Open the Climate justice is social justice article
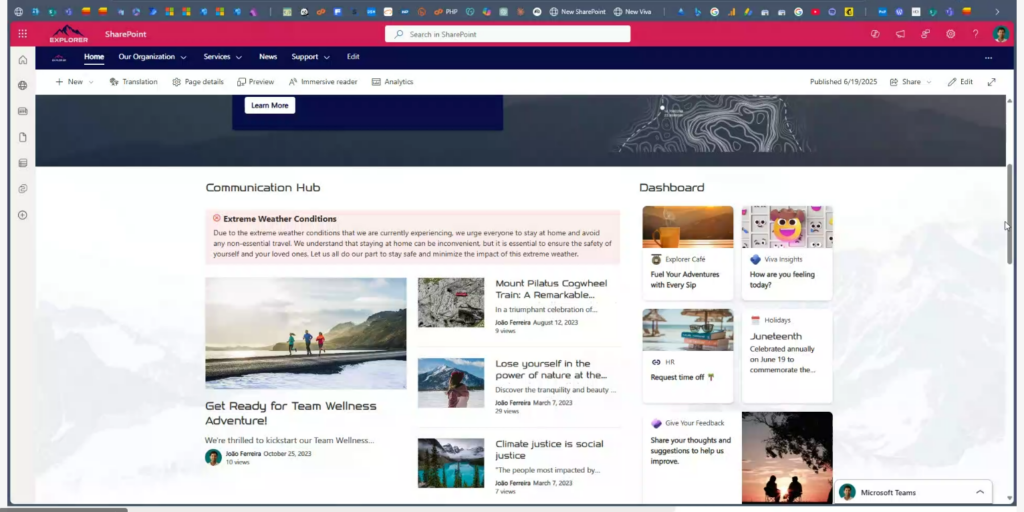 549,449
